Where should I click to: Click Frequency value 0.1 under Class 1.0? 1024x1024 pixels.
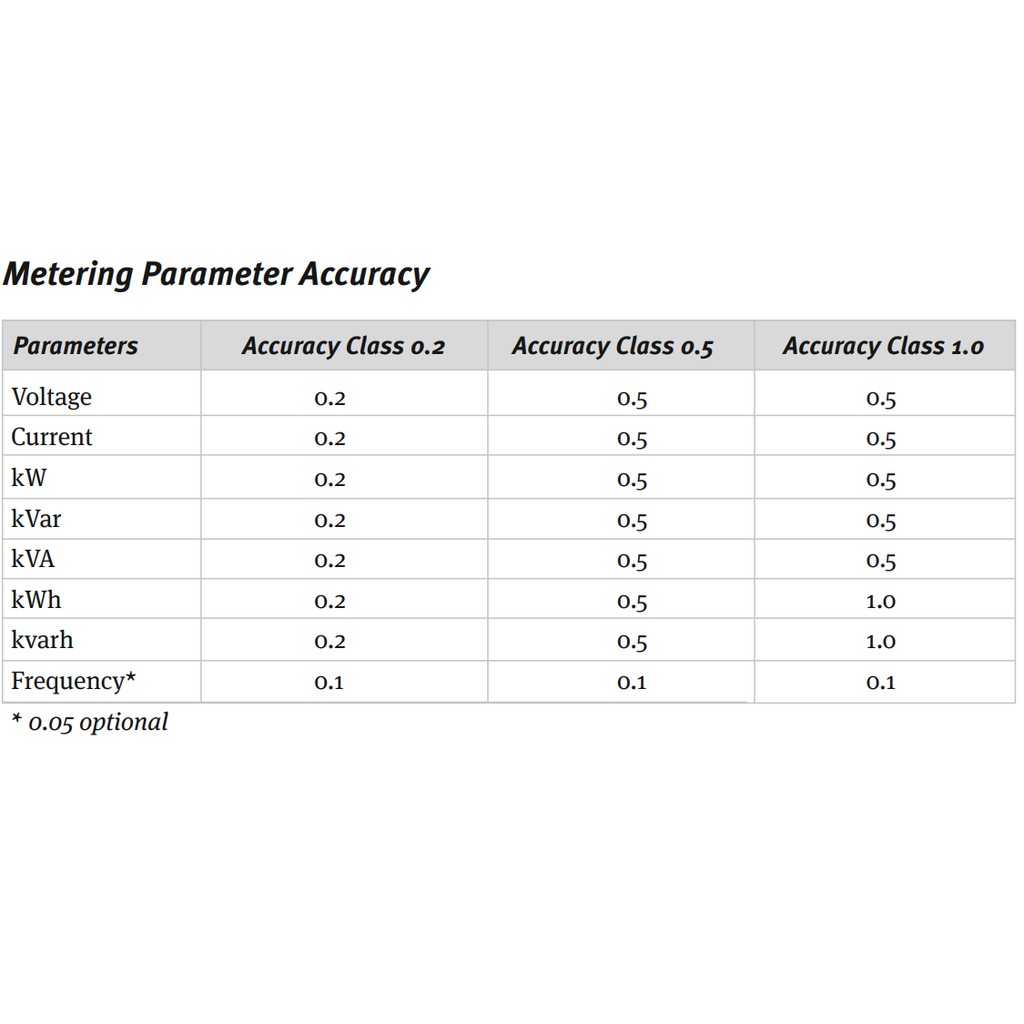point(881,682)
